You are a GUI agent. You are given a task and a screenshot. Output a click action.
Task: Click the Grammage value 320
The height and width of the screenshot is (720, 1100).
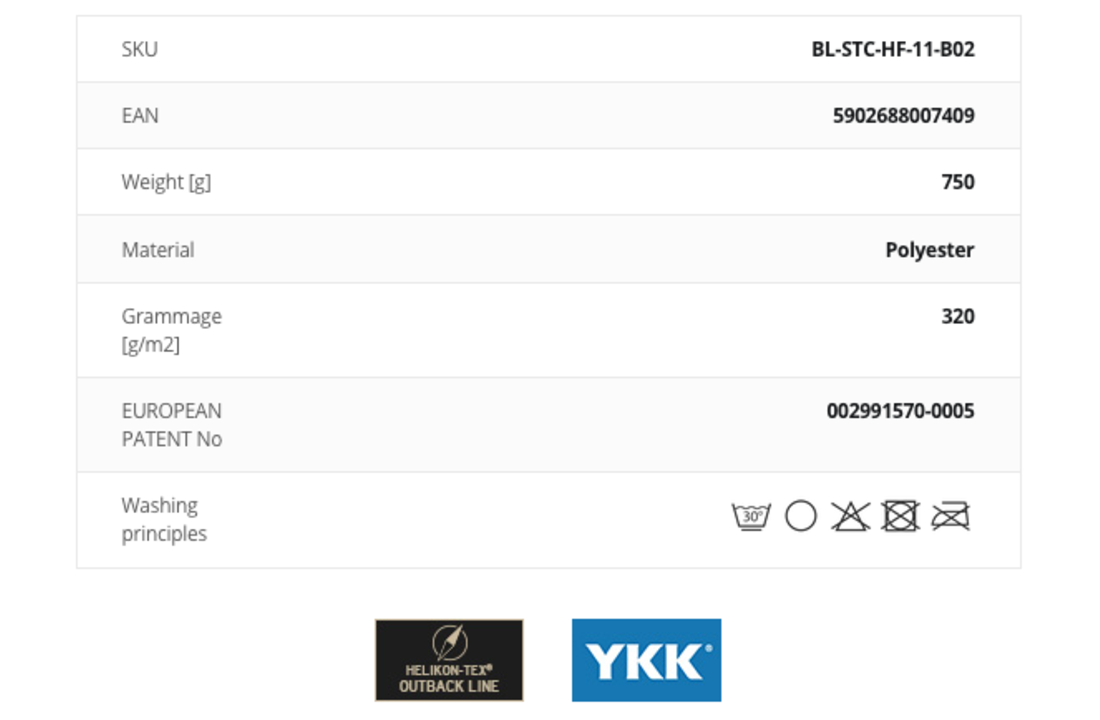958,316
